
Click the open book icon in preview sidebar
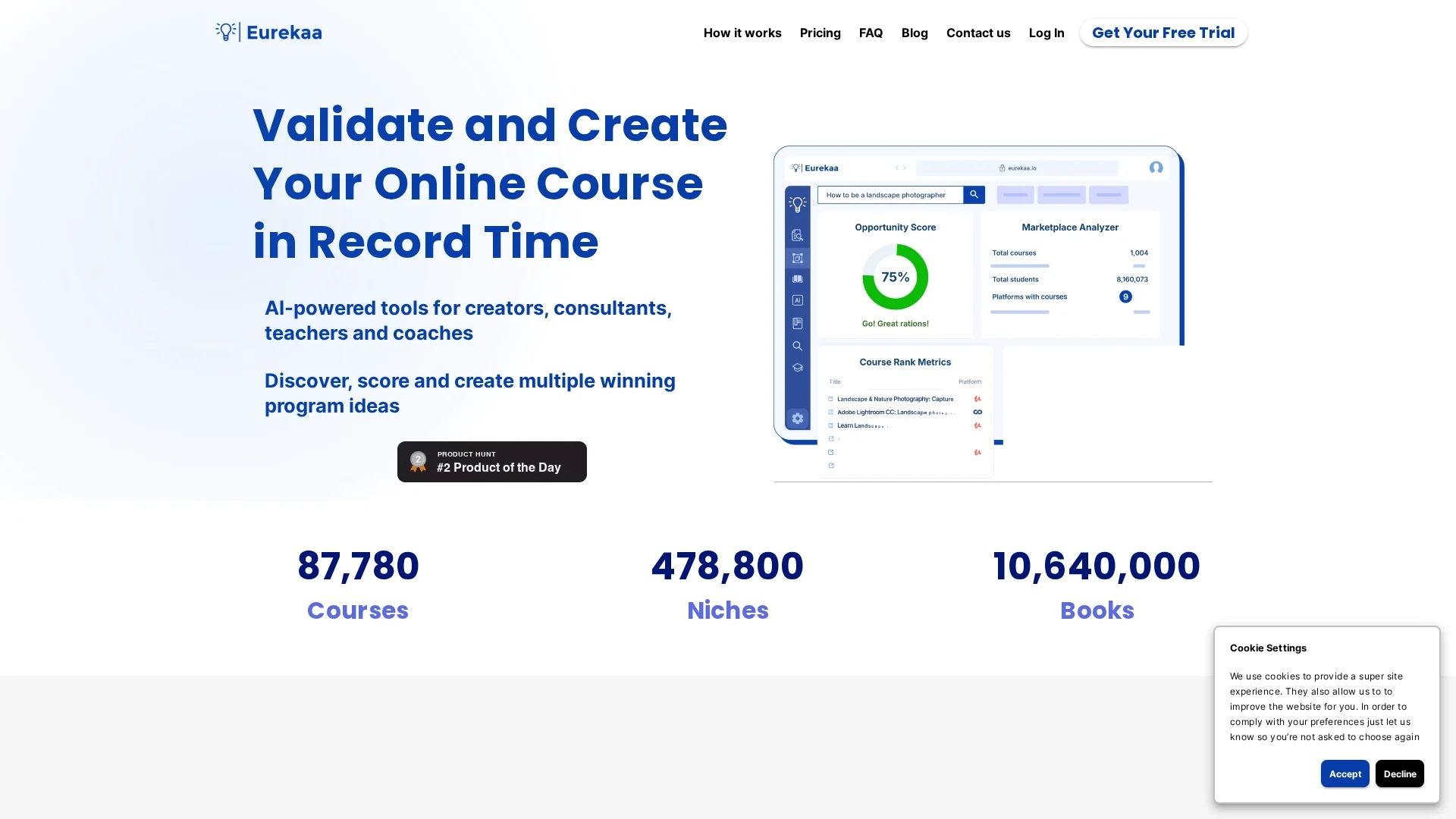[797, 279]
